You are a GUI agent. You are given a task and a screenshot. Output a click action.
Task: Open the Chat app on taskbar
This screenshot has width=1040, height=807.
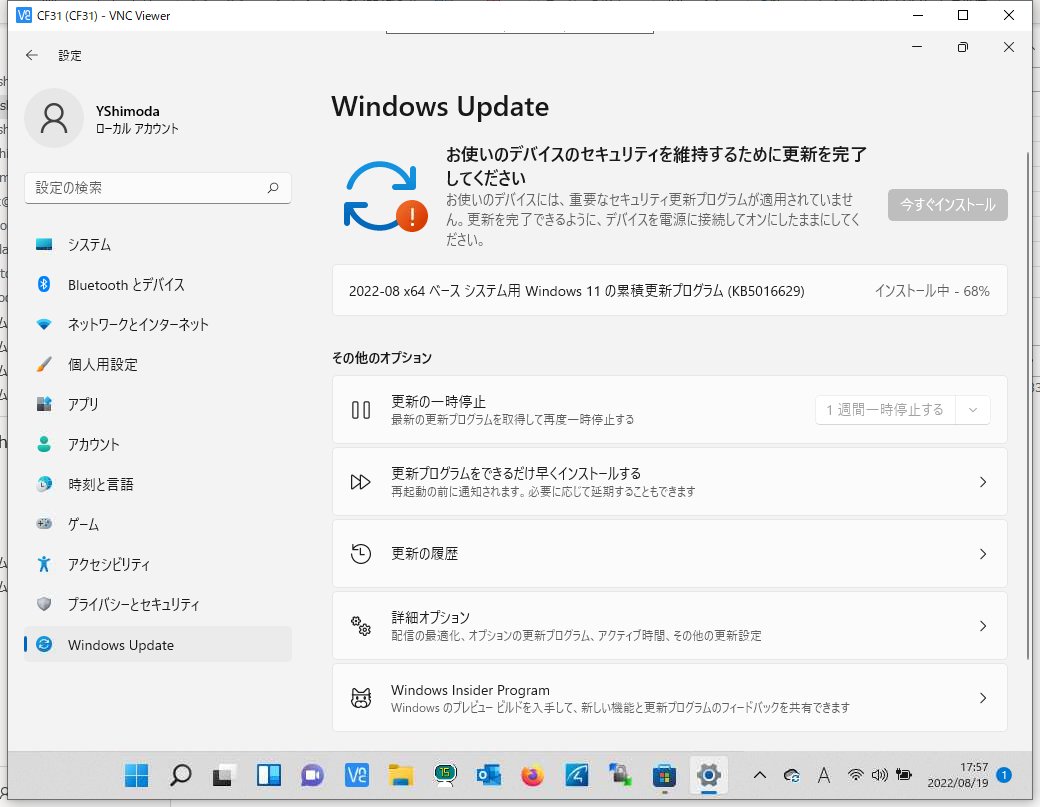312,775
